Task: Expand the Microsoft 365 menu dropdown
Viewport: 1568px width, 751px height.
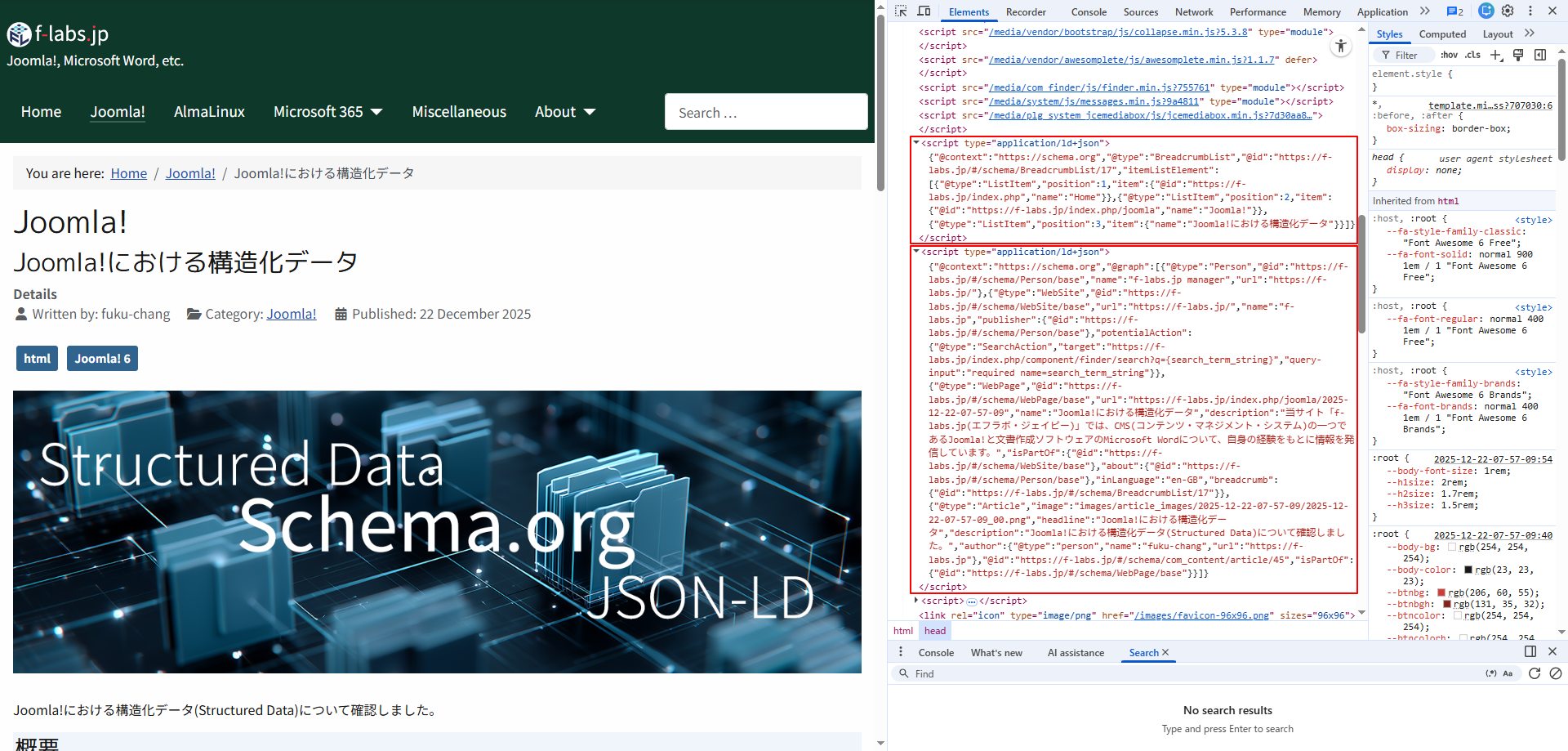Action: pos(376,112)
